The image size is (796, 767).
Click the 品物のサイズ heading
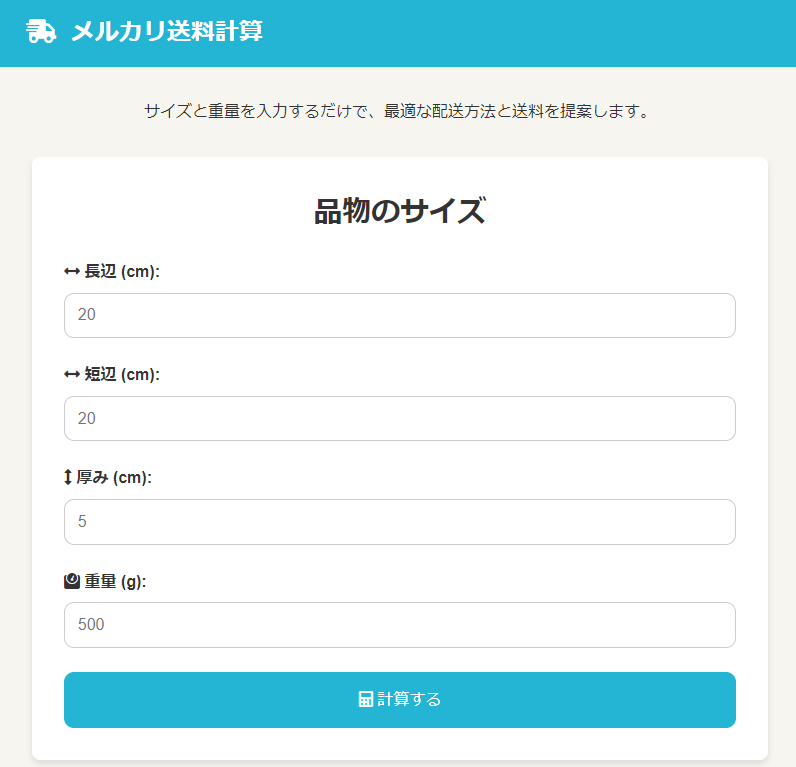[x=400, y=211]
